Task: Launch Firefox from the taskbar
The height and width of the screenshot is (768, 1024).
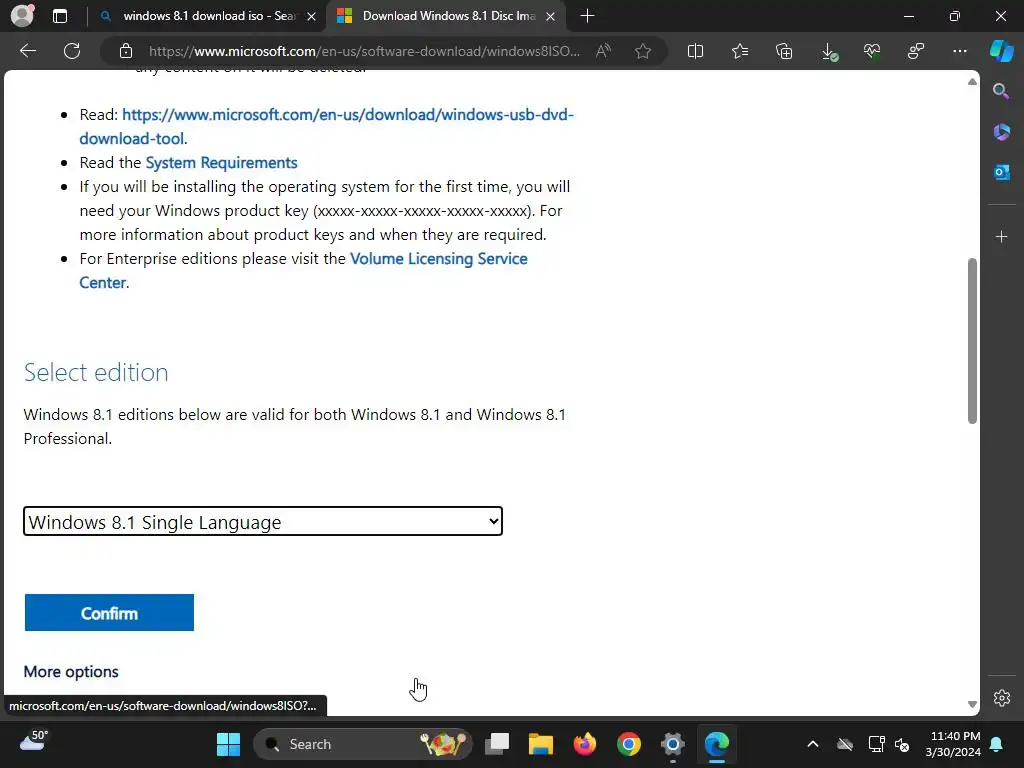Action: [584, 744]
